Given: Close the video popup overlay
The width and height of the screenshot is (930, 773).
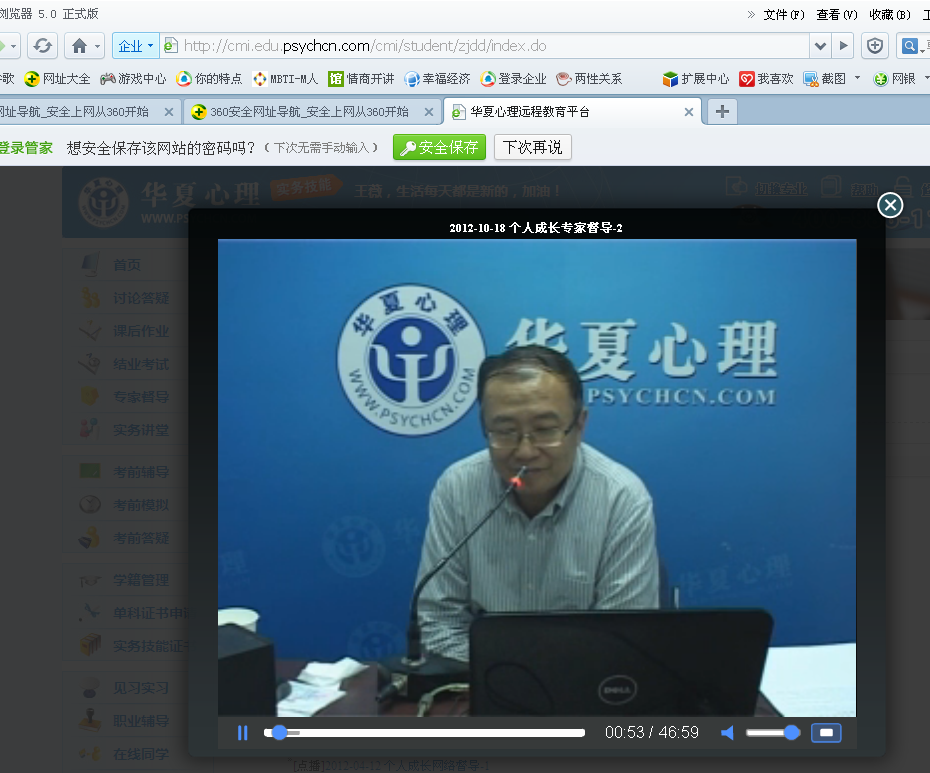Looking at the screenshot, I should tap(890, 205).
